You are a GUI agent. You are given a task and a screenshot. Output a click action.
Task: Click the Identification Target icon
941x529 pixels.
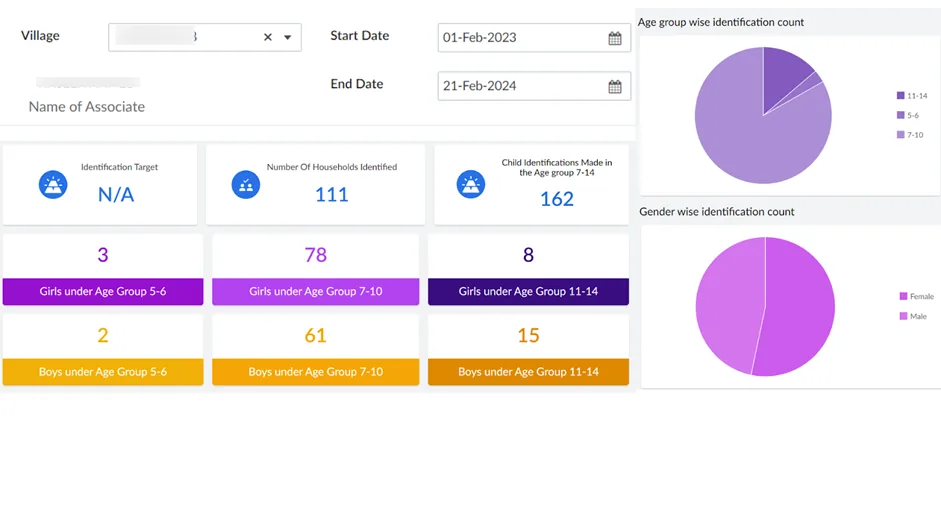pos(53,184)
